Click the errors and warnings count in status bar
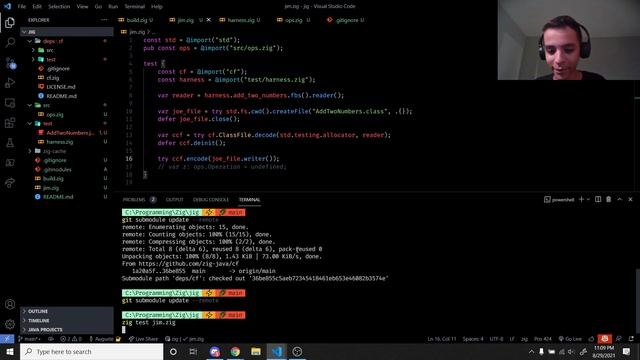 [x=71, y=339]
